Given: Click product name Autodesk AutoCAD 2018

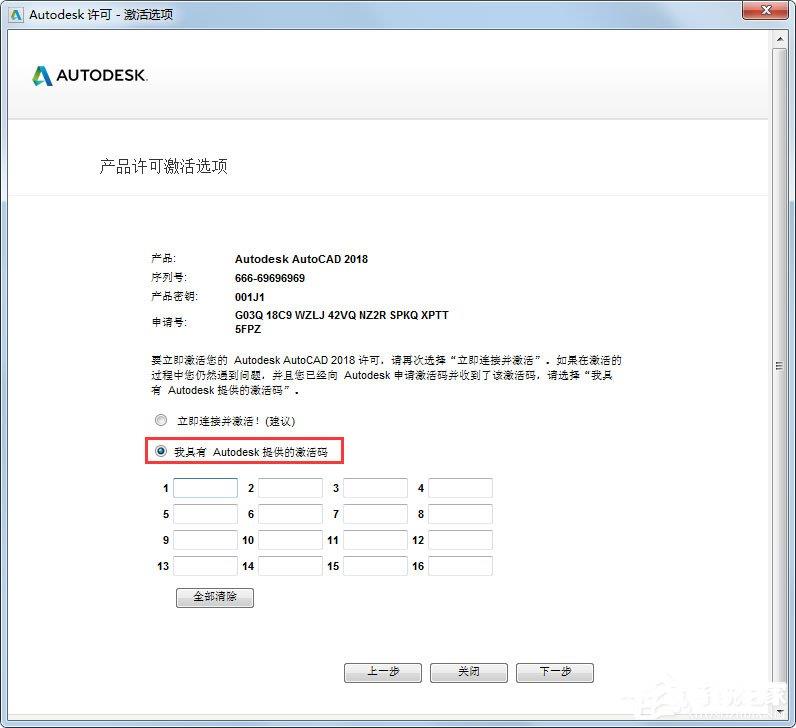Looking at the screenshot, I should [x=301, y=259].
